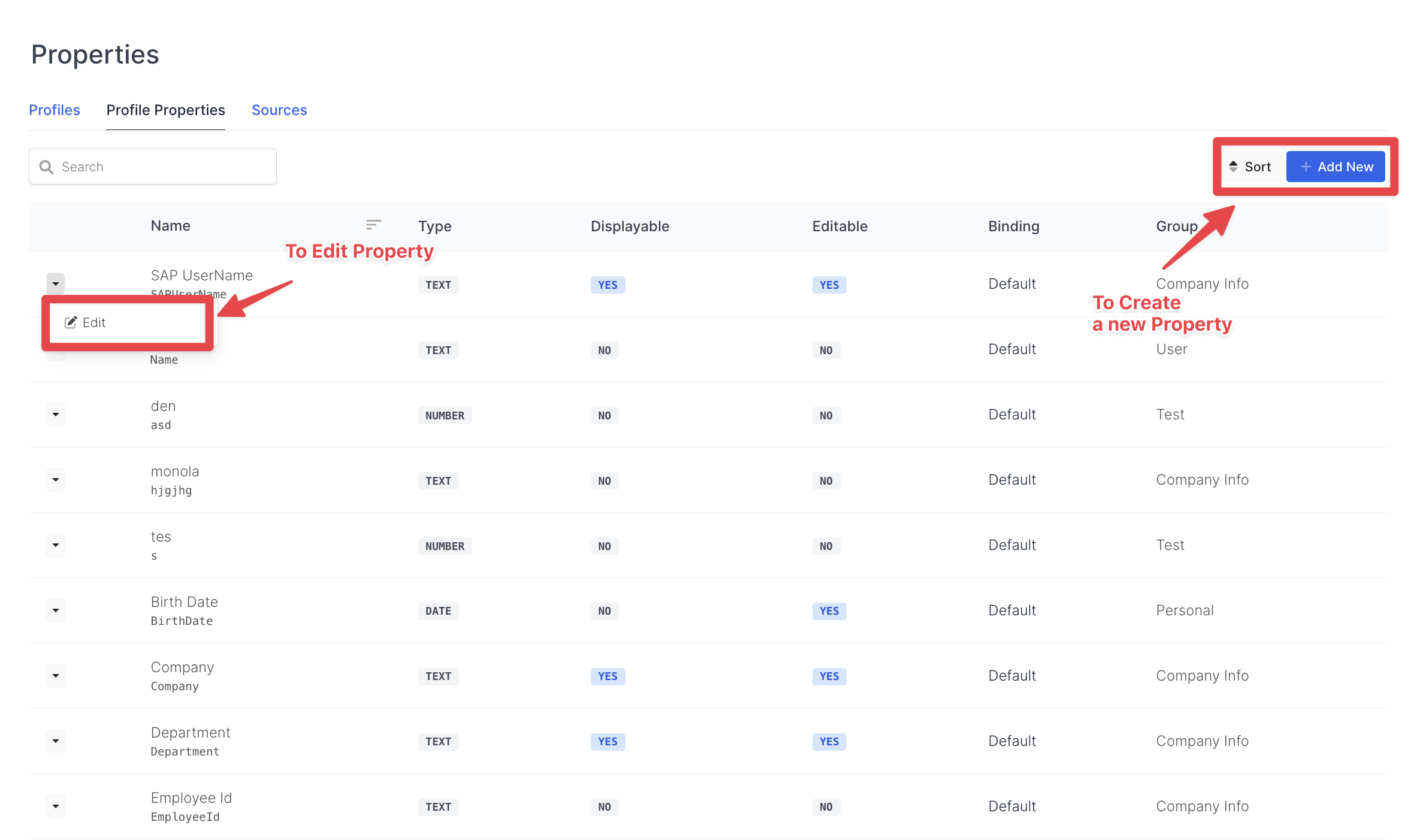The width and height of the screenshot is (1414, 840).
Task: Expand actions dropdown for den property
Action: [x=56, y=415]
